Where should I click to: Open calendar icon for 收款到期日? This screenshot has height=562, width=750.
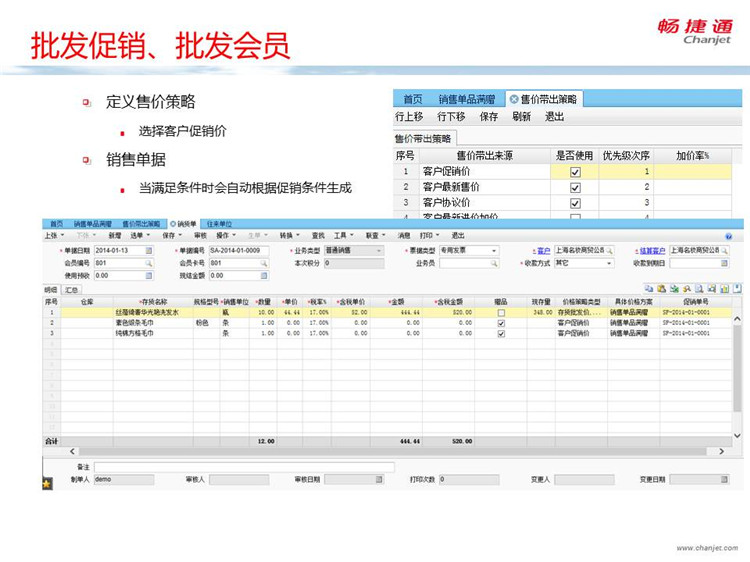(724, 263)
